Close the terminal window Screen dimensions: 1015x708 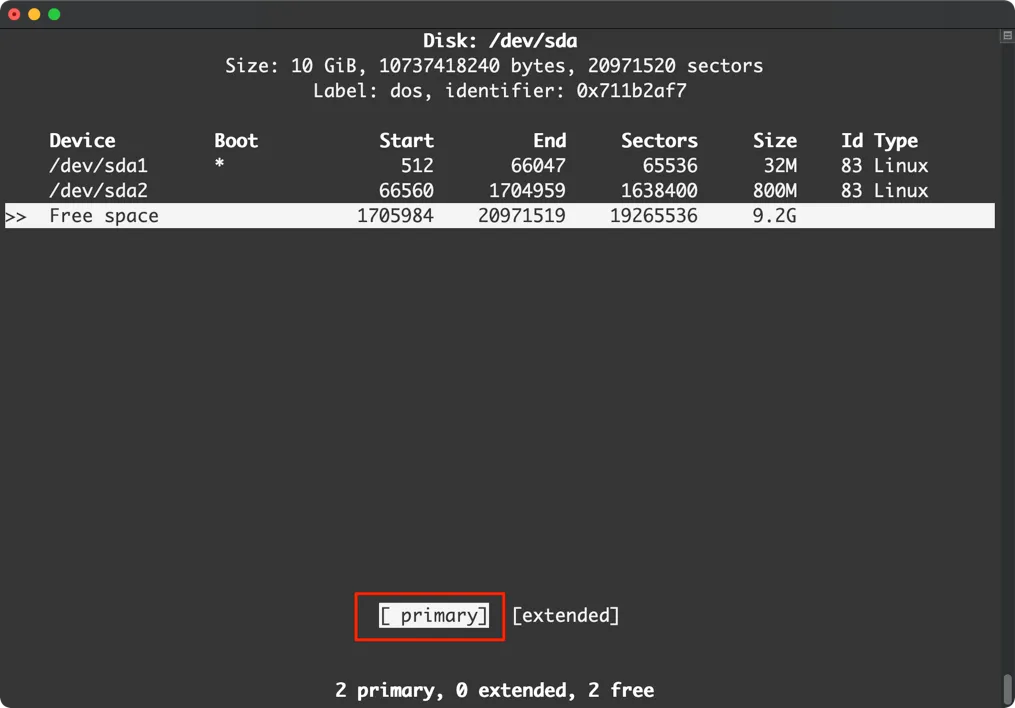[x=14, y=14]
